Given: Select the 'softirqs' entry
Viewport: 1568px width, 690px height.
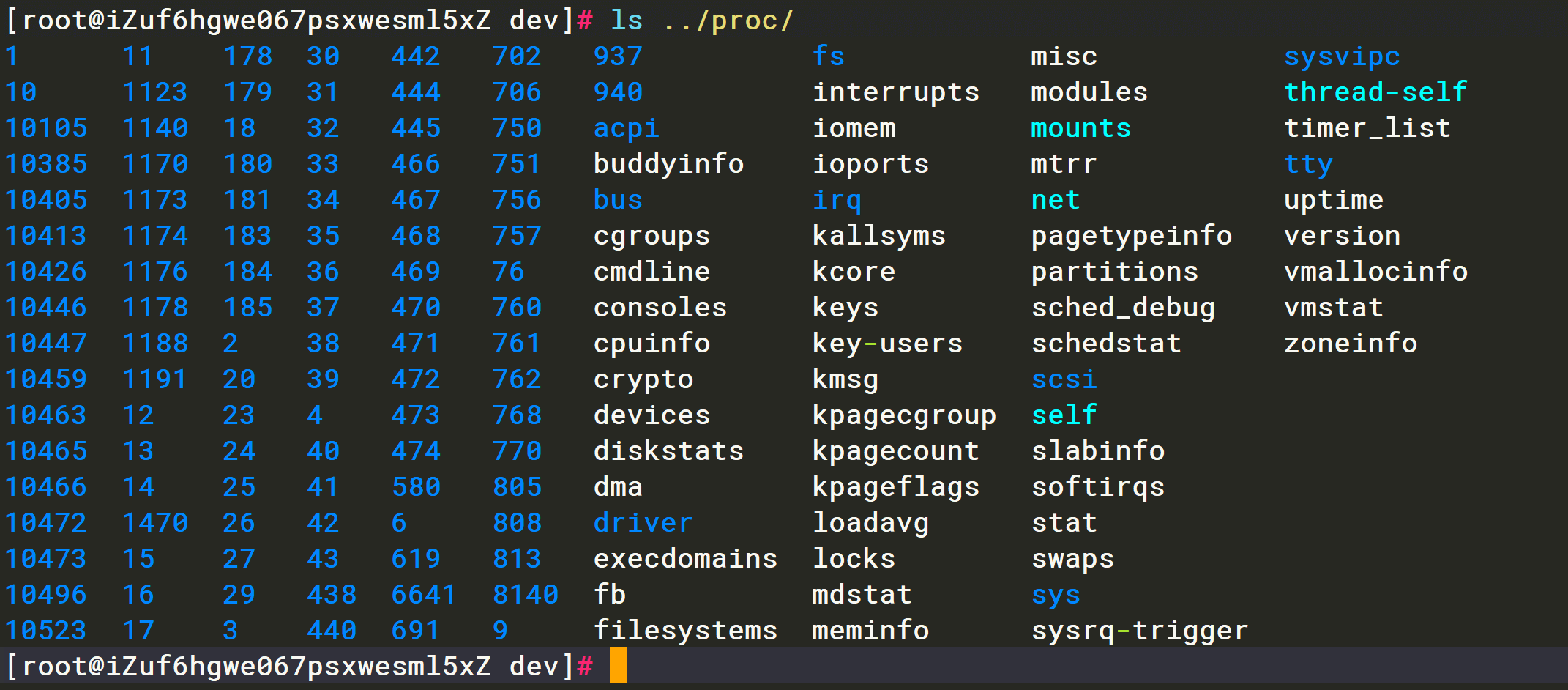Looking at the screenshot, I should tap(1098, 487).
